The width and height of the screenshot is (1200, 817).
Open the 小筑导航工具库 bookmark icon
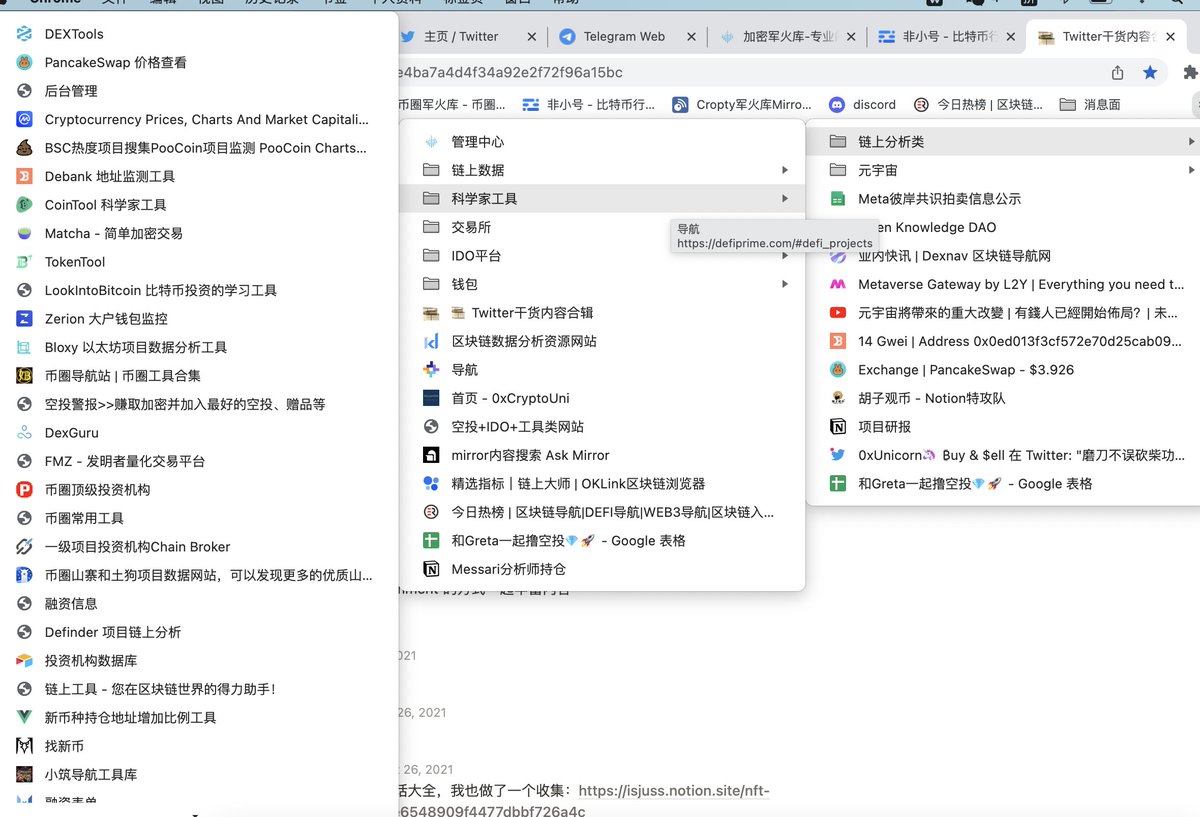[25, 774]
